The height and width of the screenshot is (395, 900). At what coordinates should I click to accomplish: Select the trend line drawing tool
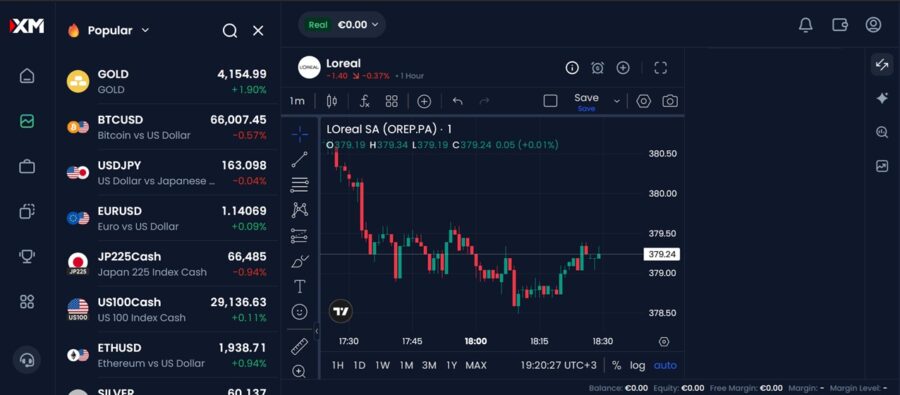click(300, 160)
